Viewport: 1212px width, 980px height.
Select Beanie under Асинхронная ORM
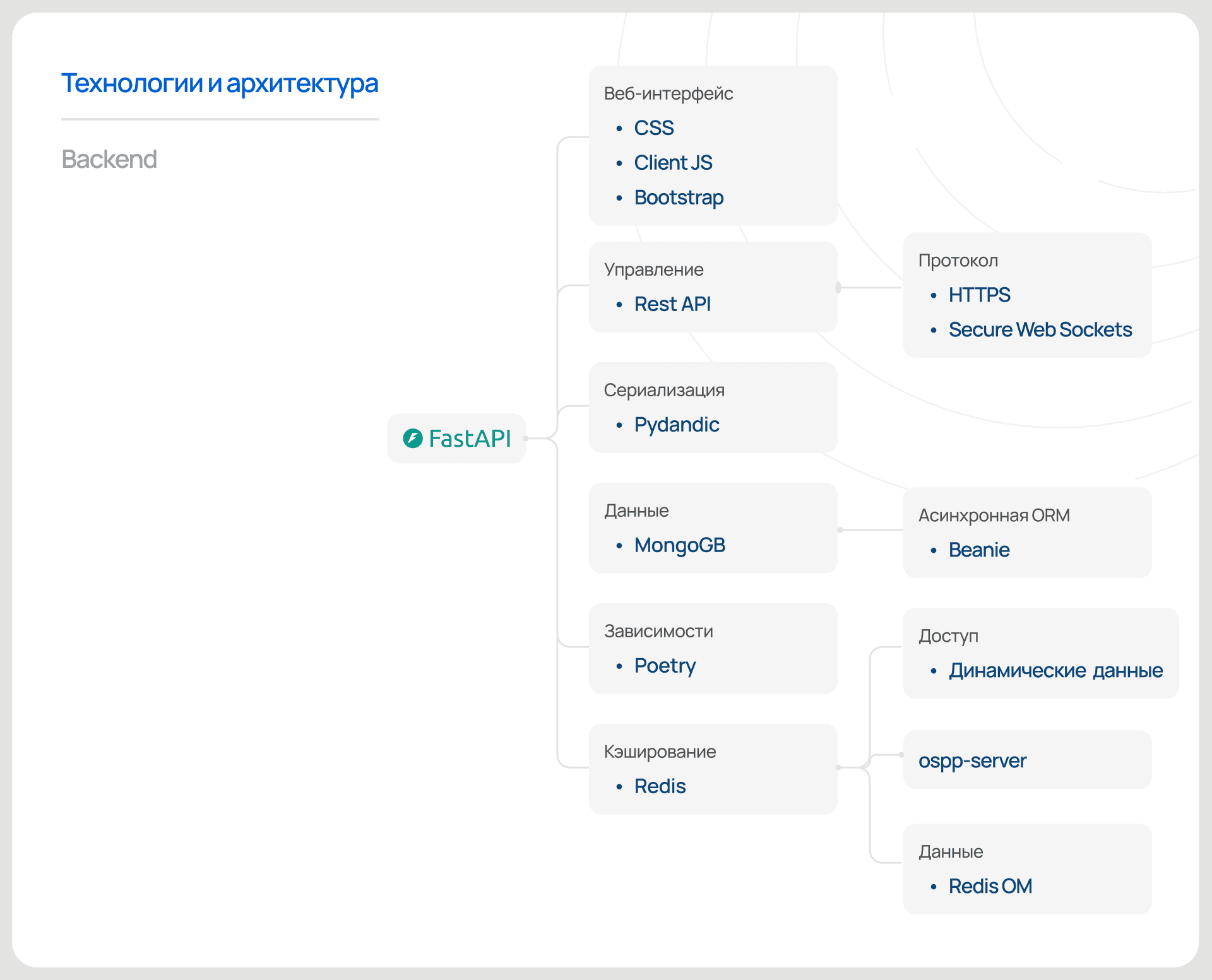[x=979, y=550]
